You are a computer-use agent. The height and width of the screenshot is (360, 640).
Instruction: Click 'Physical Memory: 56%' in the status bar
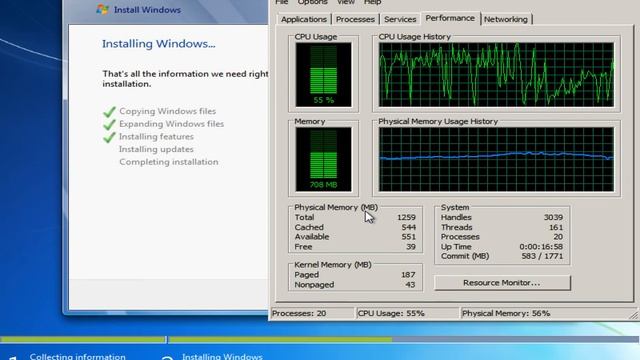click(x=506, y=313)
